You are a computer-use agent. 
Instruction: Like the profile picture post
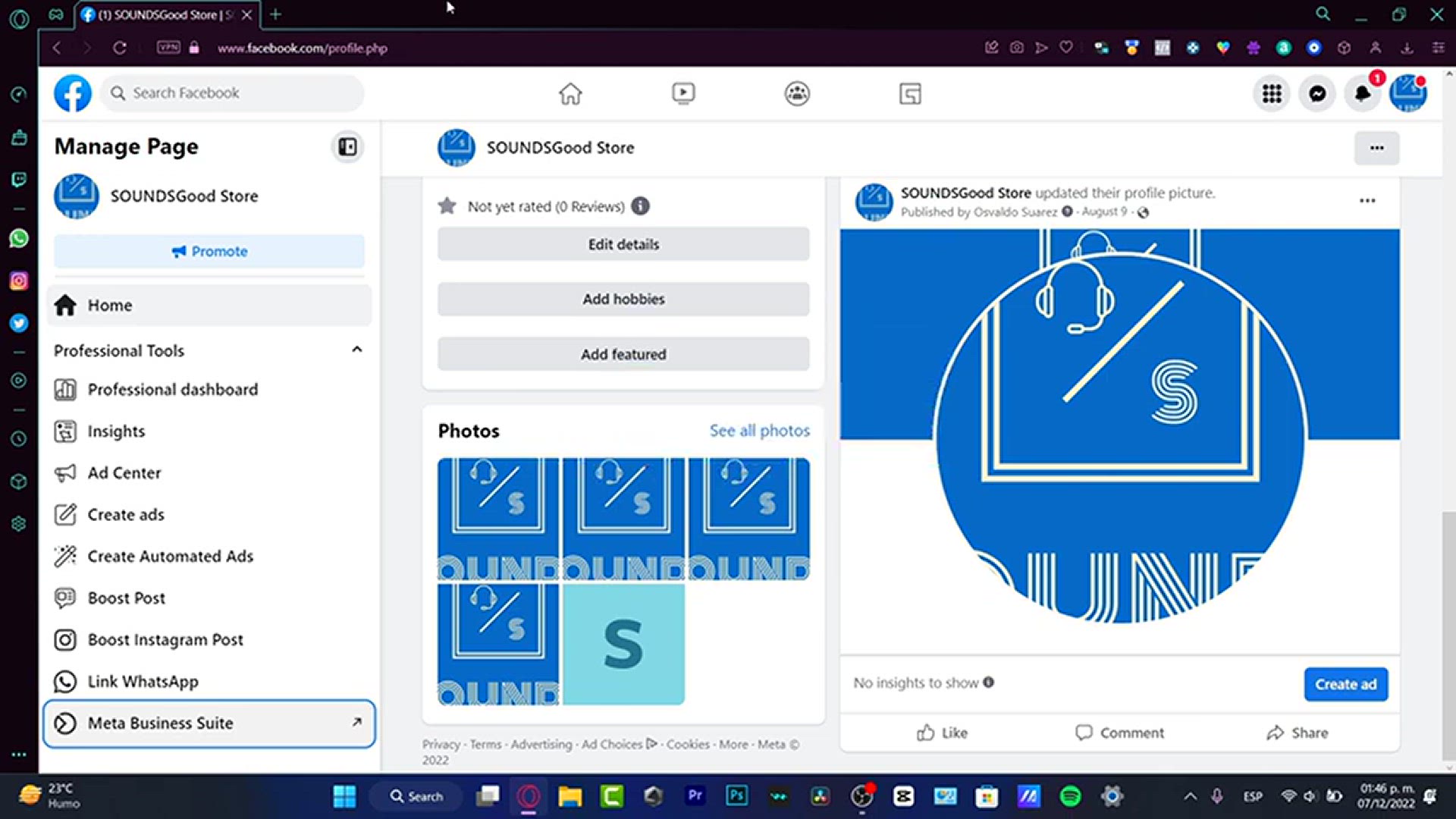tap(943, 733)
